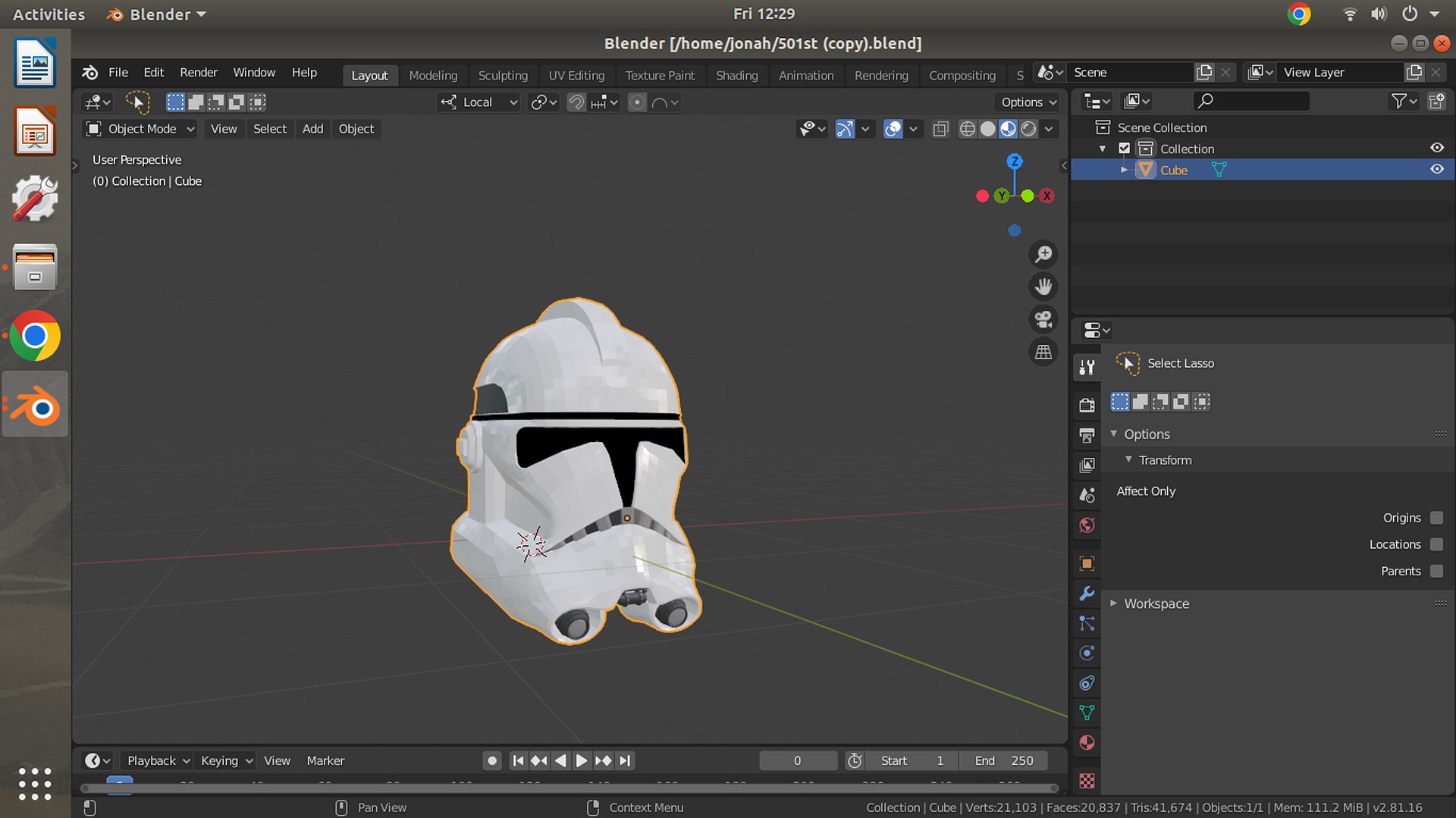This screenshot has height=818, width=1456.
Task: Click End frame field 250
Action: (x=1004, y=760)
